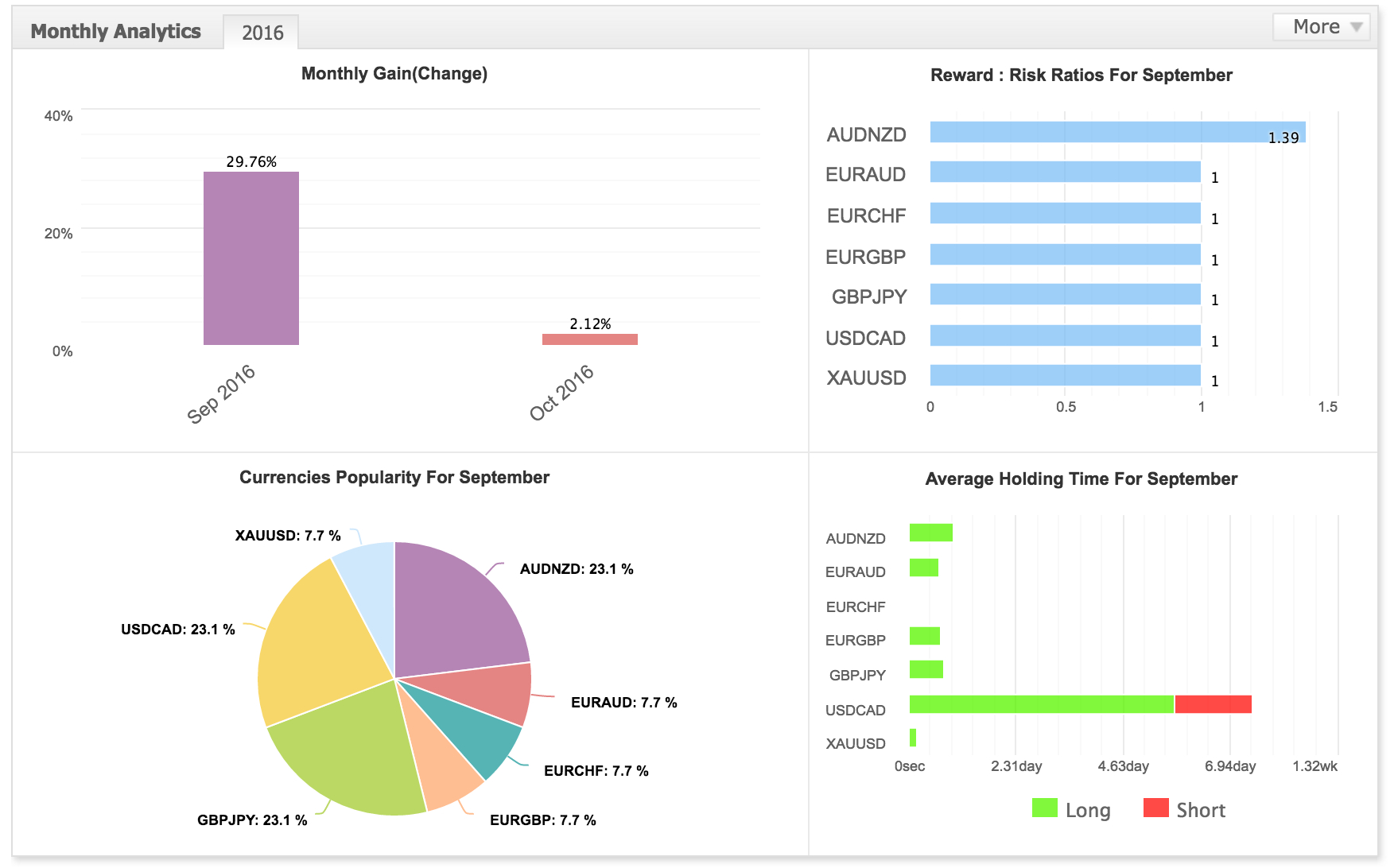The height and width of the screenshot is (868, 1398).
Task: Click the Oct 2016 red gain bar
Action: click(x=590, y=339)
